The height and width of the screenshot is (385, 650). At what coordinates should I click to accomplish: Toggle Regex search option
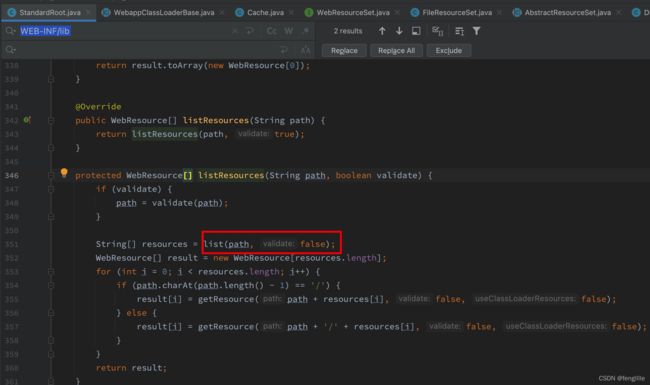pos(306,31)
